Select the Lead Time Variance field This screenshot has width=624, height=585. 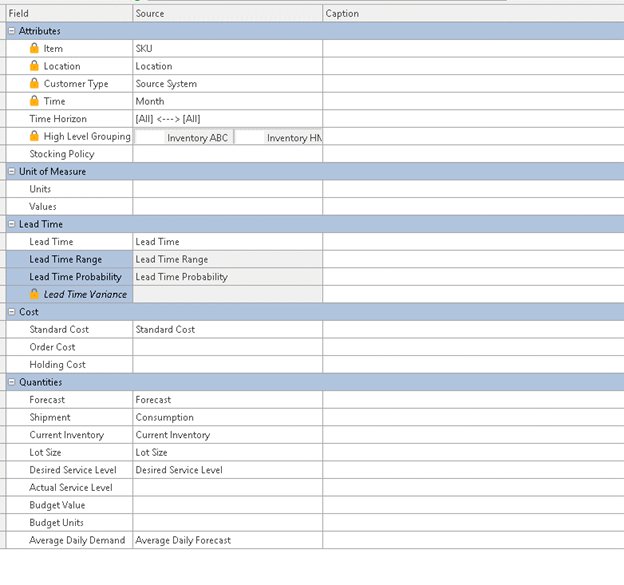[69, 294]
